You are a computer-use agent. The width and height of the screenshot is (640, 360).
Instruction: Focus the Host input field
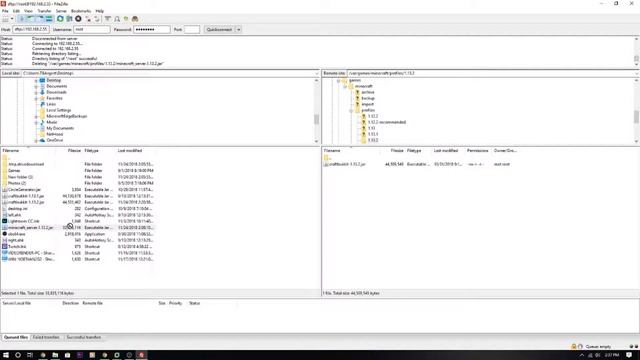pyautogui.click(x=31, y=29)
